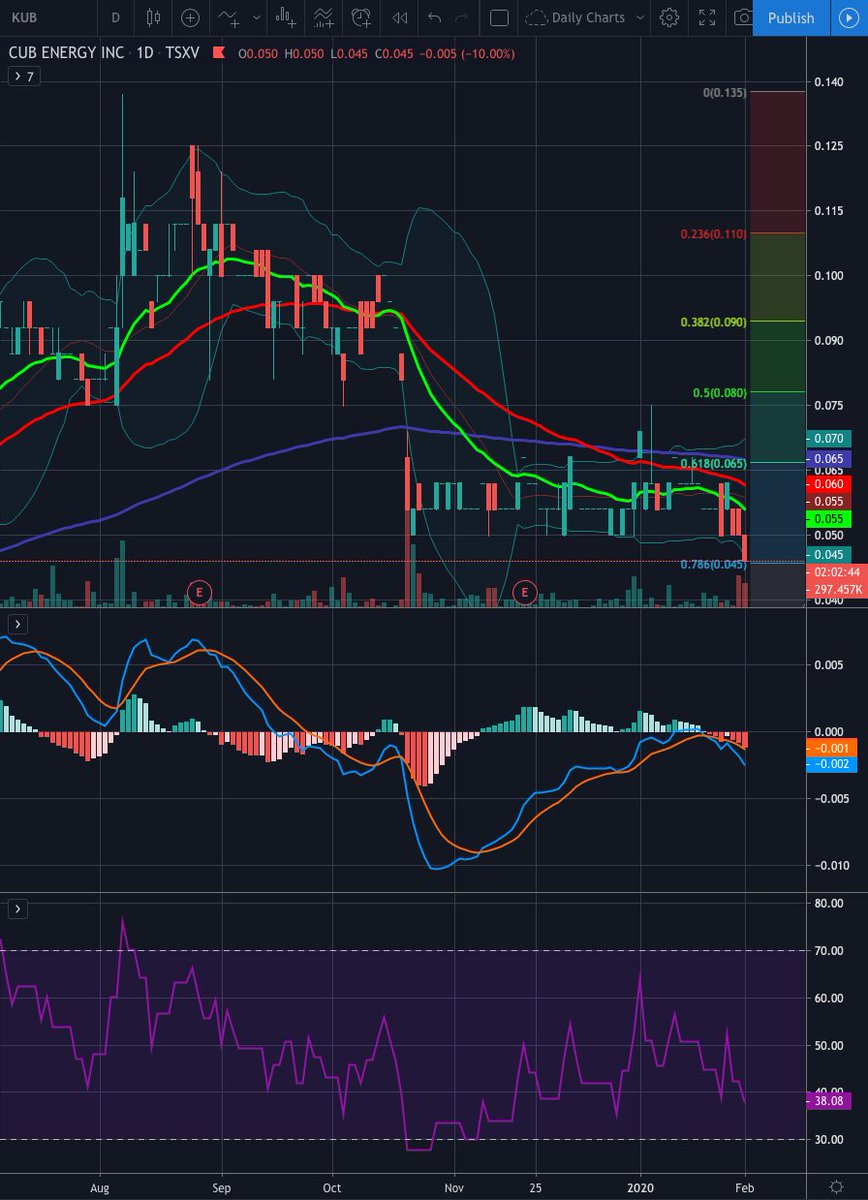Image resolution: width=868 pixels, height=1200 pixels.
Task: Select the 0.786(0.045) Fibonacci level label
Action: tap(713, 565)
